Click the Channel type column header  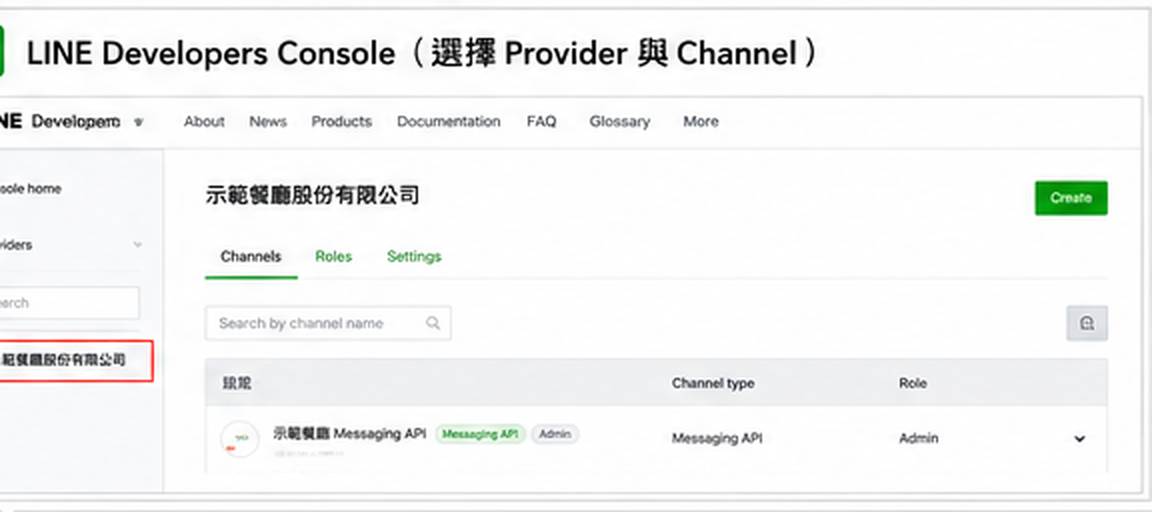click(x=713, y=383)
